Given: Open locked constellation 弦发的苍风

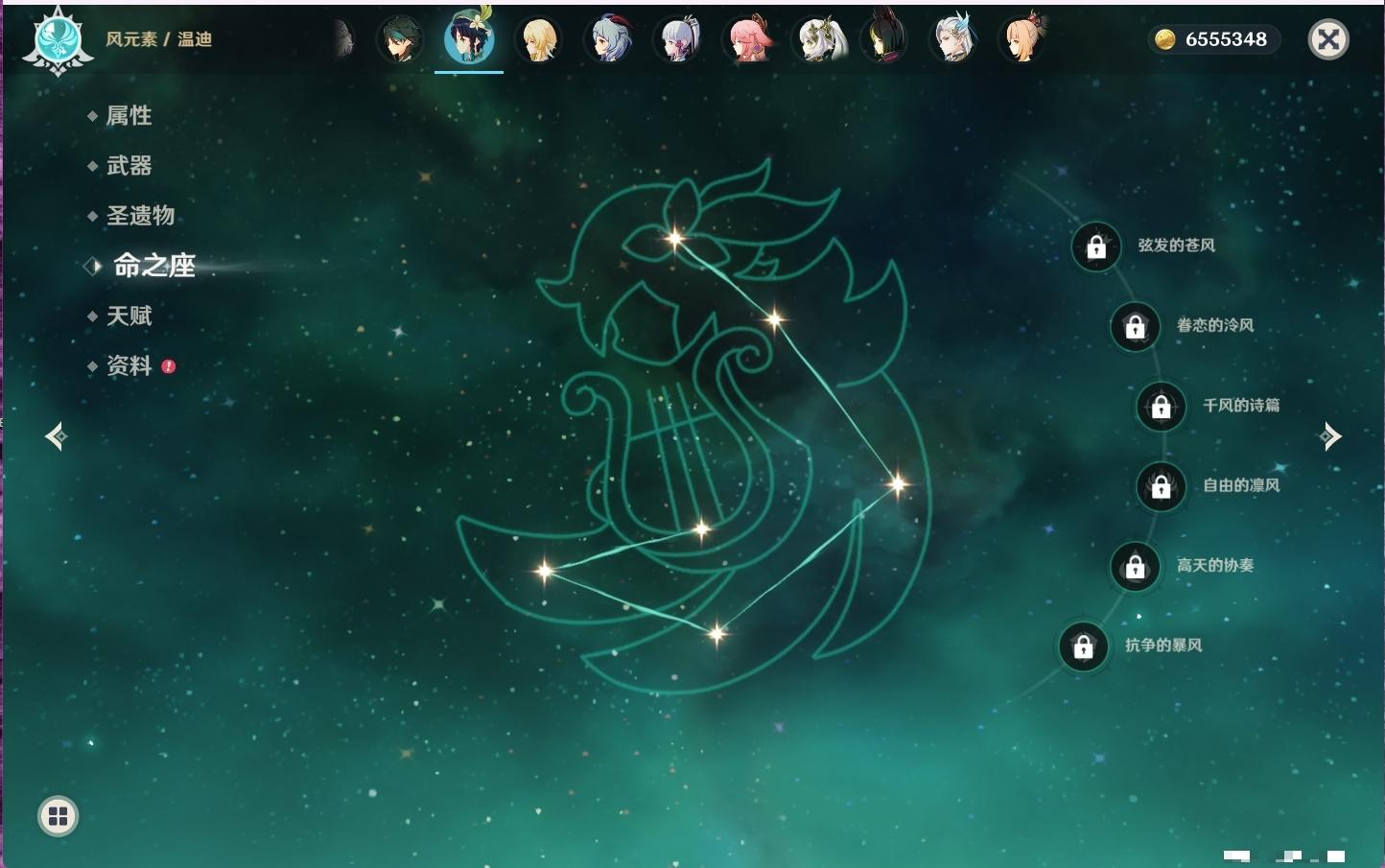Looking at the screenshot, I should tap(1096, 247).
